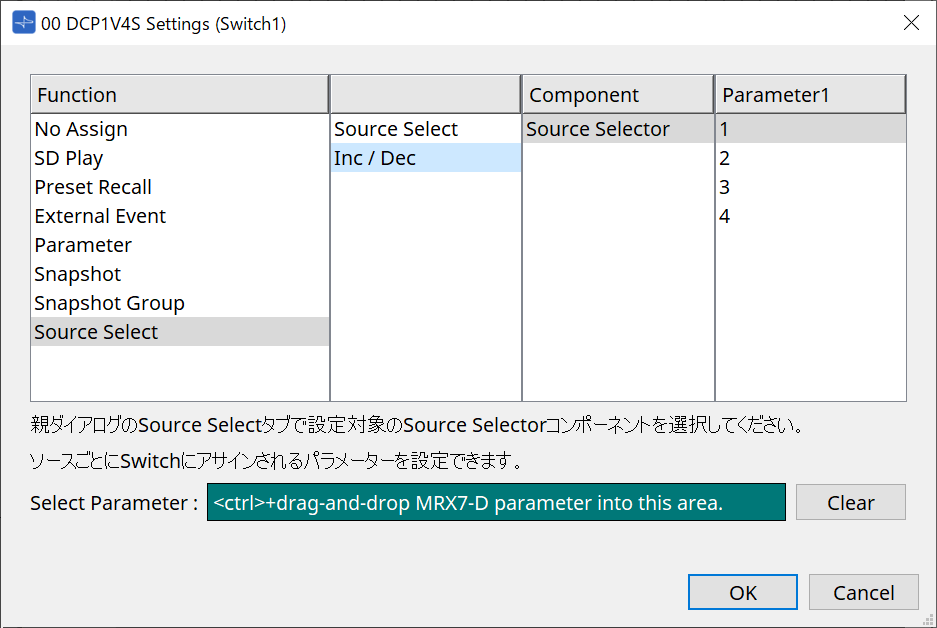Select "Preset Recall" function
Image resolution: width=937 pixels, height=628 pixels.
(x=93, y=187)
